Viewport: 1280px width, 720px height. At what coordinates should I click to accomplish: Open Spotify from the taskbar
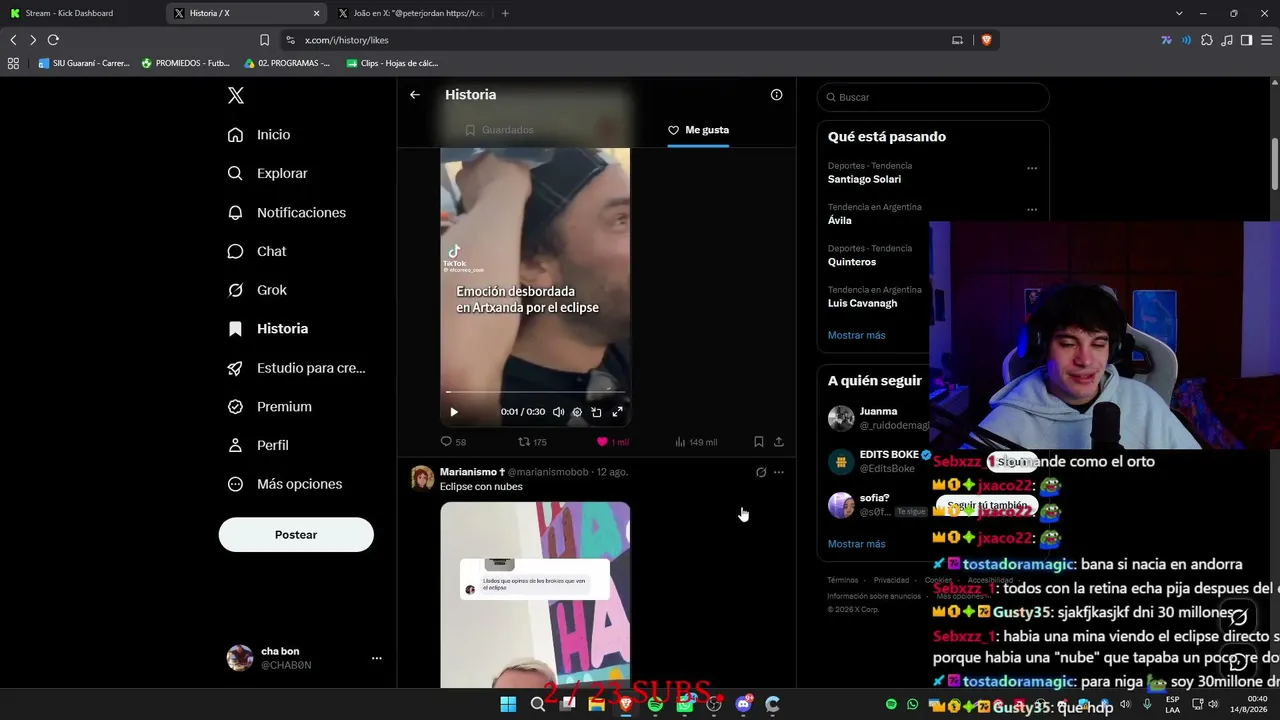656,704
